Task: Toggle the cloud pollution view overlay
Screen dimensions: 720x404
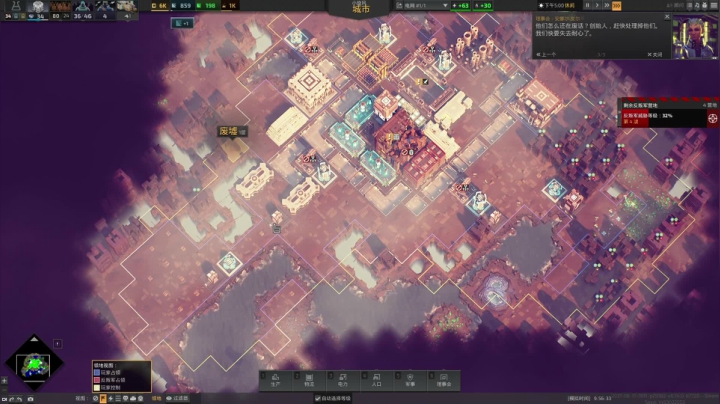Action: [133, 398]
